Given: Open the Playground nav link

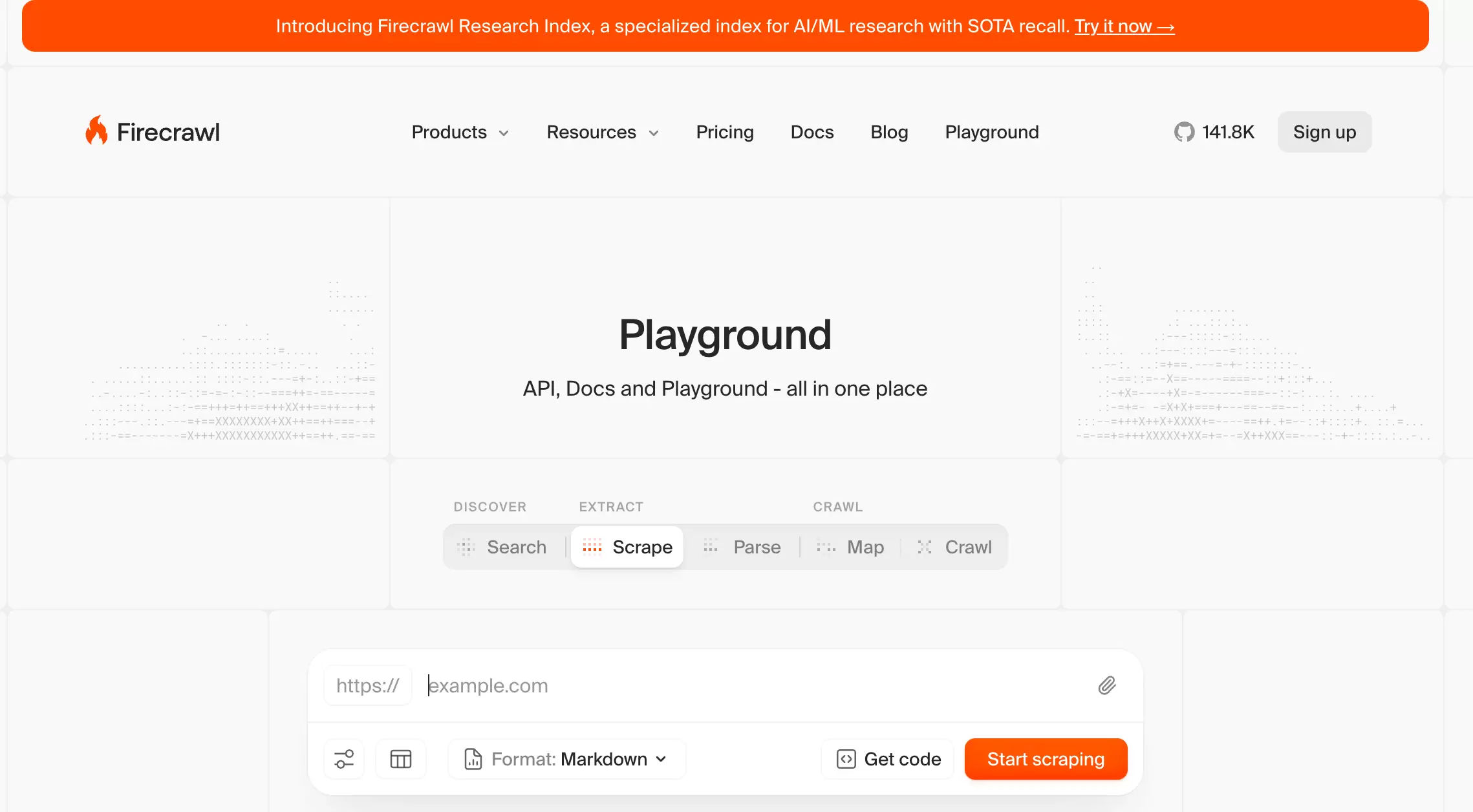Looking at the screenshot, I should point(992,132).
